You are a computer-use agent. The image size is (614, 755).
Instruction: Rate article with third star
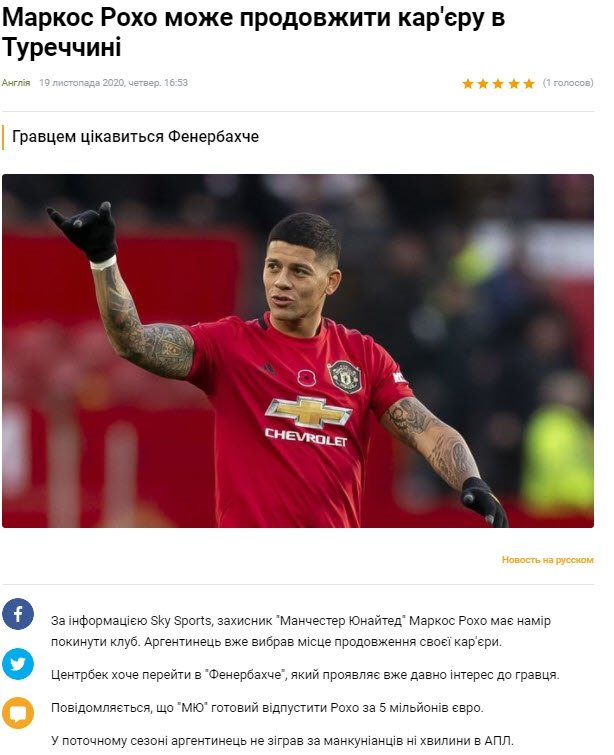tap(498, 84)
